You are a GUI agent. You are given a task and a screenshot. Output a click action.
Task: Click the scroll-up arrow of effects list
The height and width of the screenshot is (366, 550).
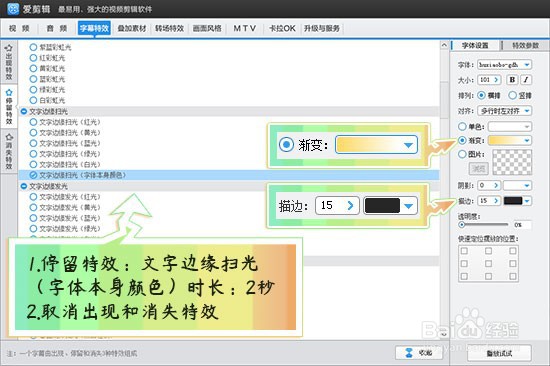click(x=444, y=45)
